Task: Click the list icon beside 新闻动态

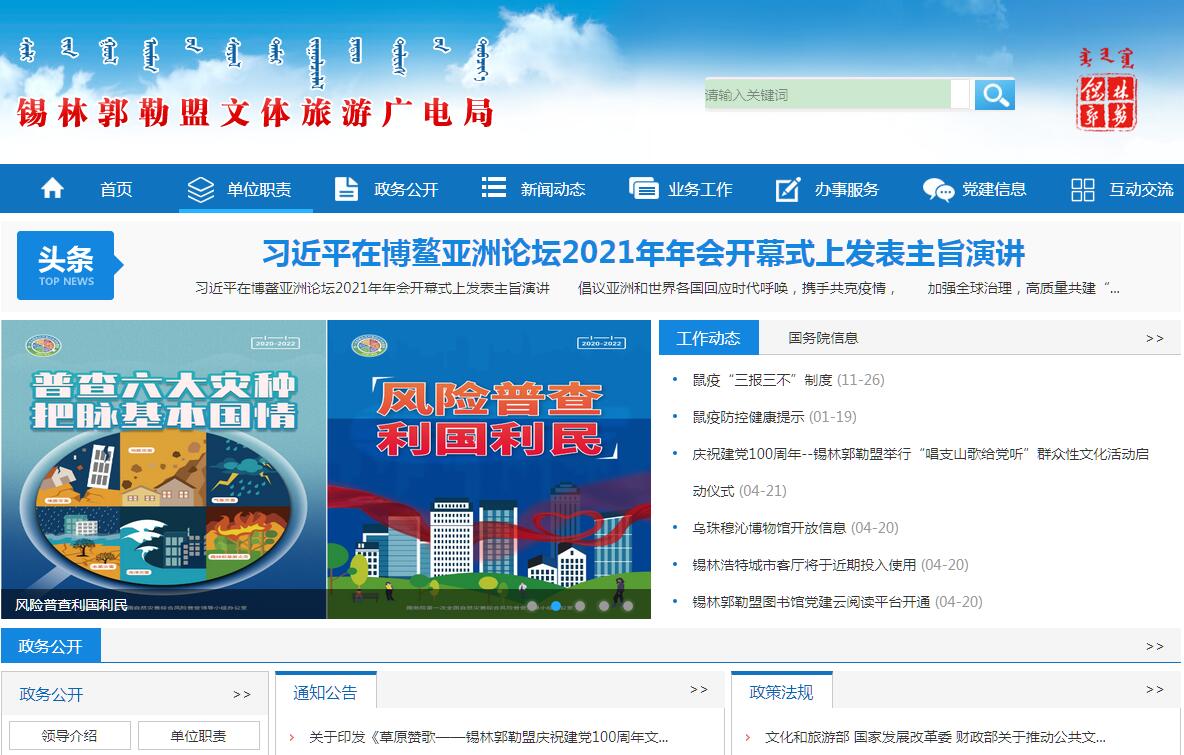Action: [x=493, y=188]
